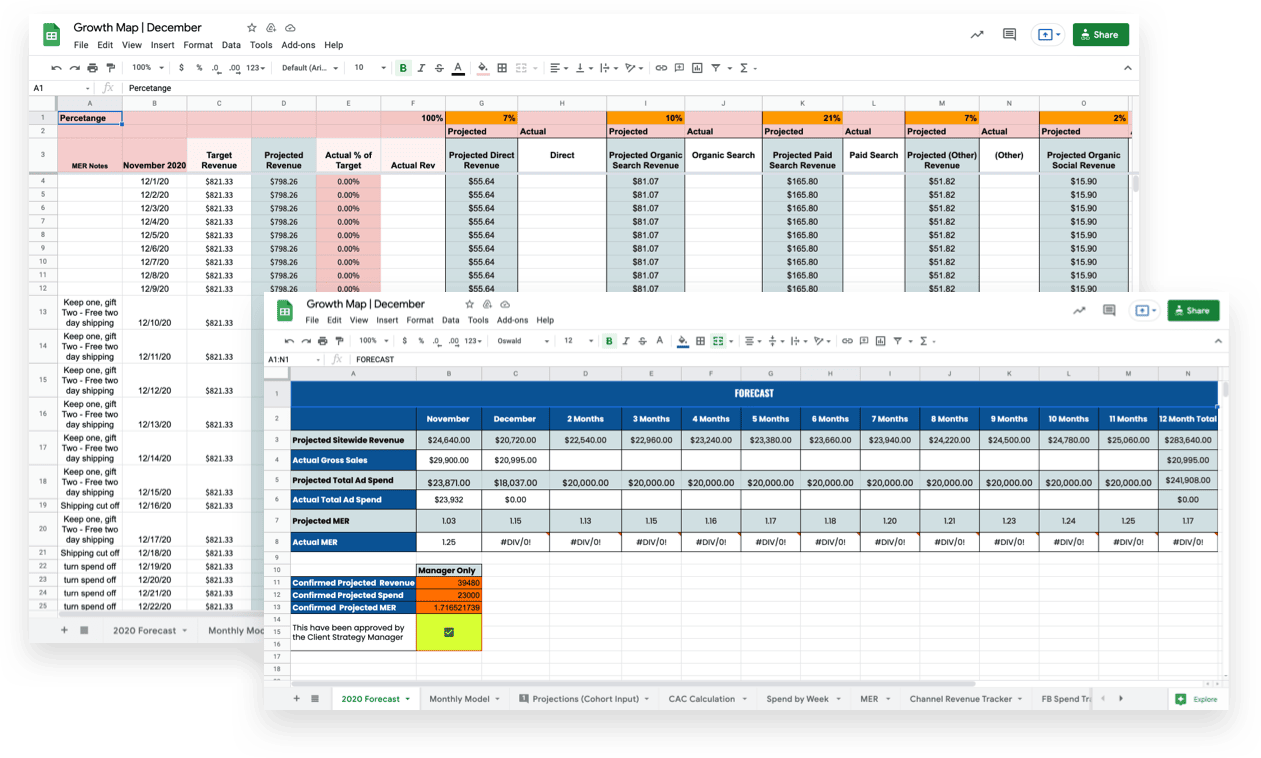The image size is (1261, 758).
Task: Open the font size 12 dropdown
Action: (575, 341)
